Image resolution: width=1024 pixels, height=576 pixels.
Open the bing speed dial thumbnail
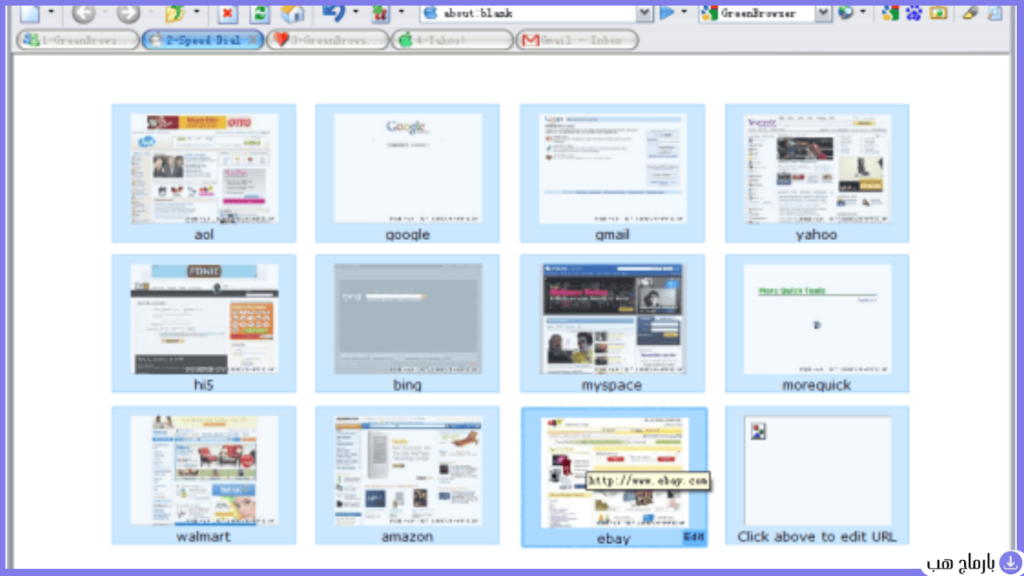(x=408, y=319)
